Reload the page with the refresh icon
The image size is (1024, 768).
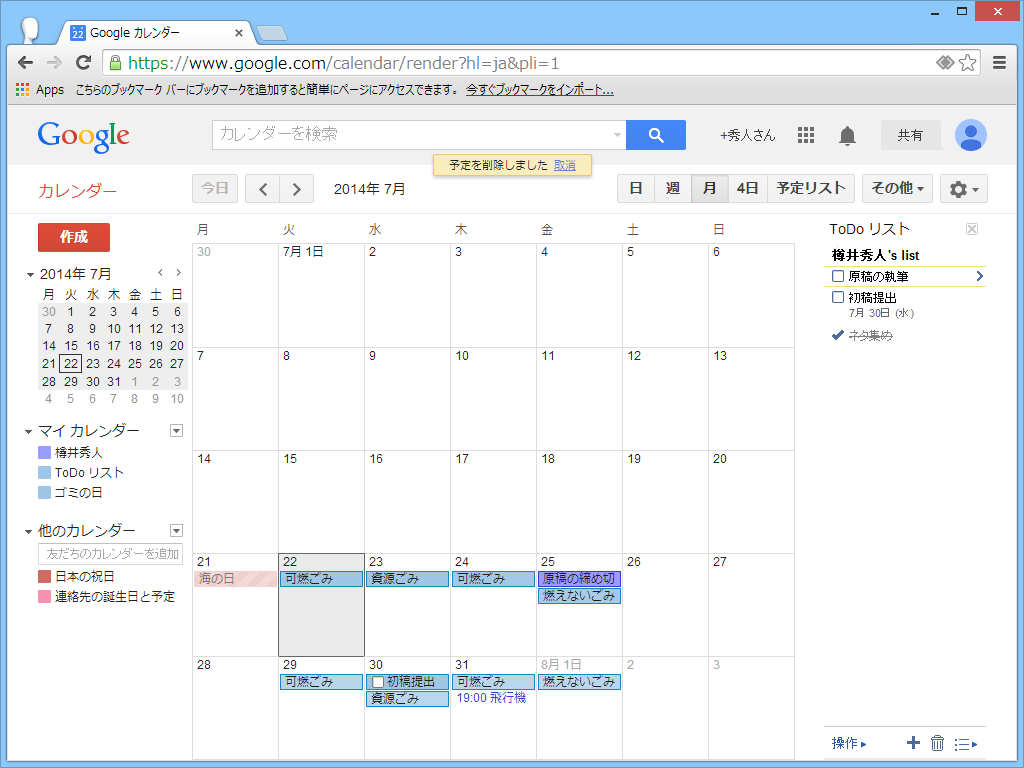click(83, 63)
